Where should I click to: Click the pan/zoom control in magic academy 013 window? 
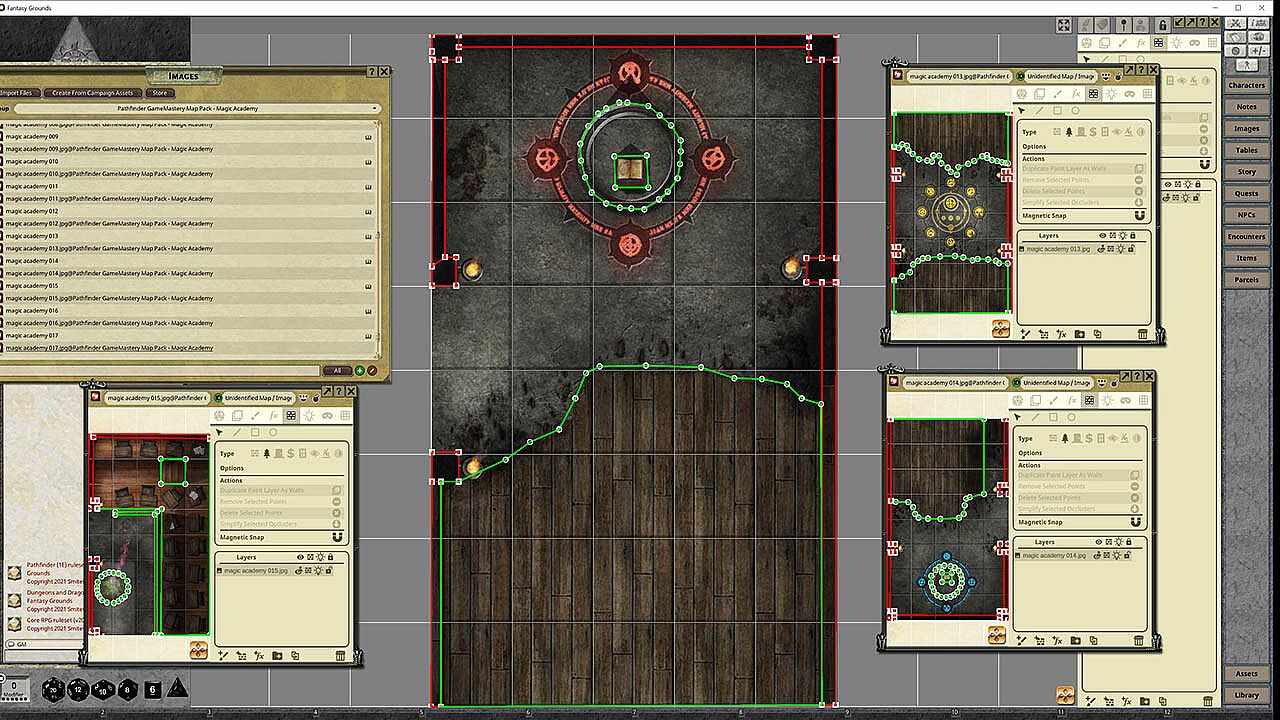(1000, 328)
